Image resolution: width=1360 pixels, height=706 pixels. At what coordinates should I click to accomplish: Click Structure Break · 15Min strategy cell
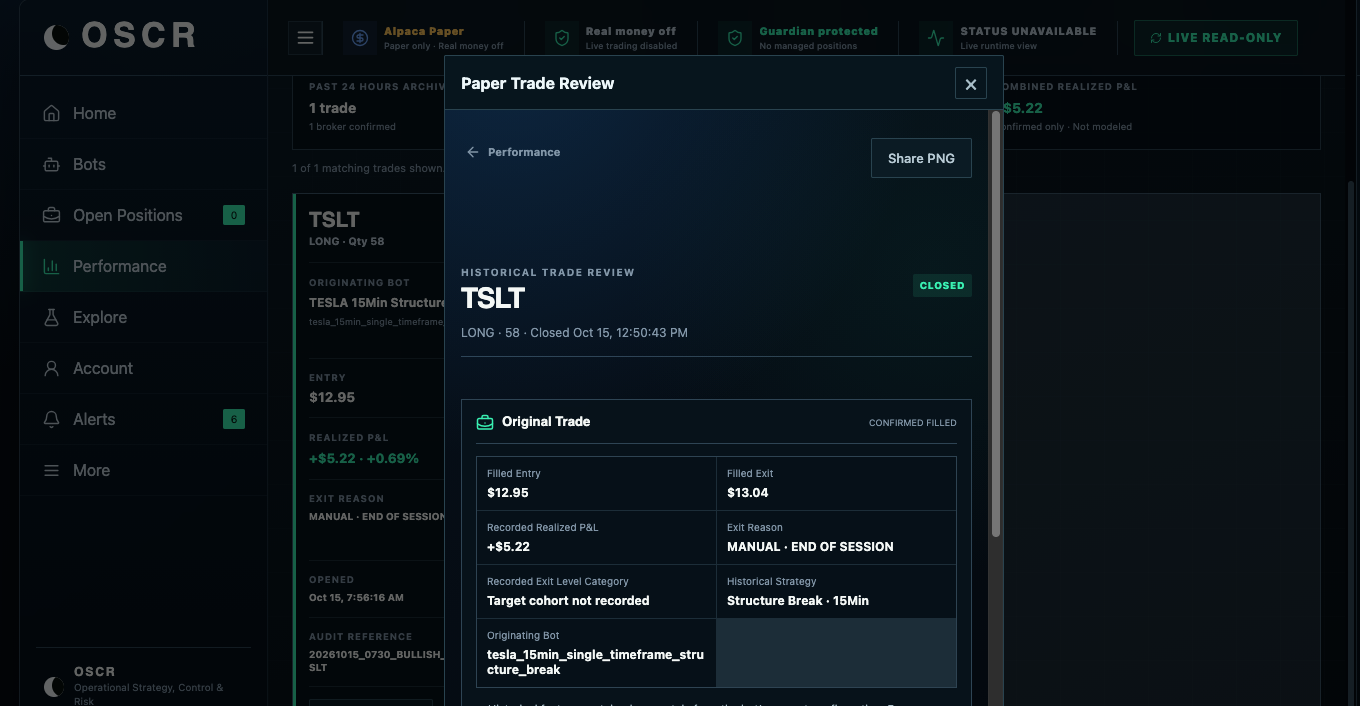[836, 592]
